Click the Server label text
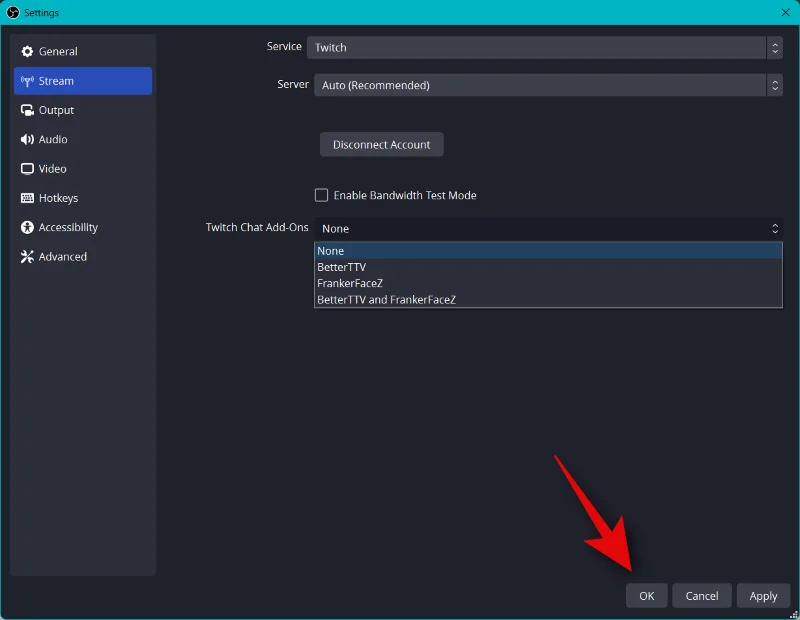 [293, 84]
